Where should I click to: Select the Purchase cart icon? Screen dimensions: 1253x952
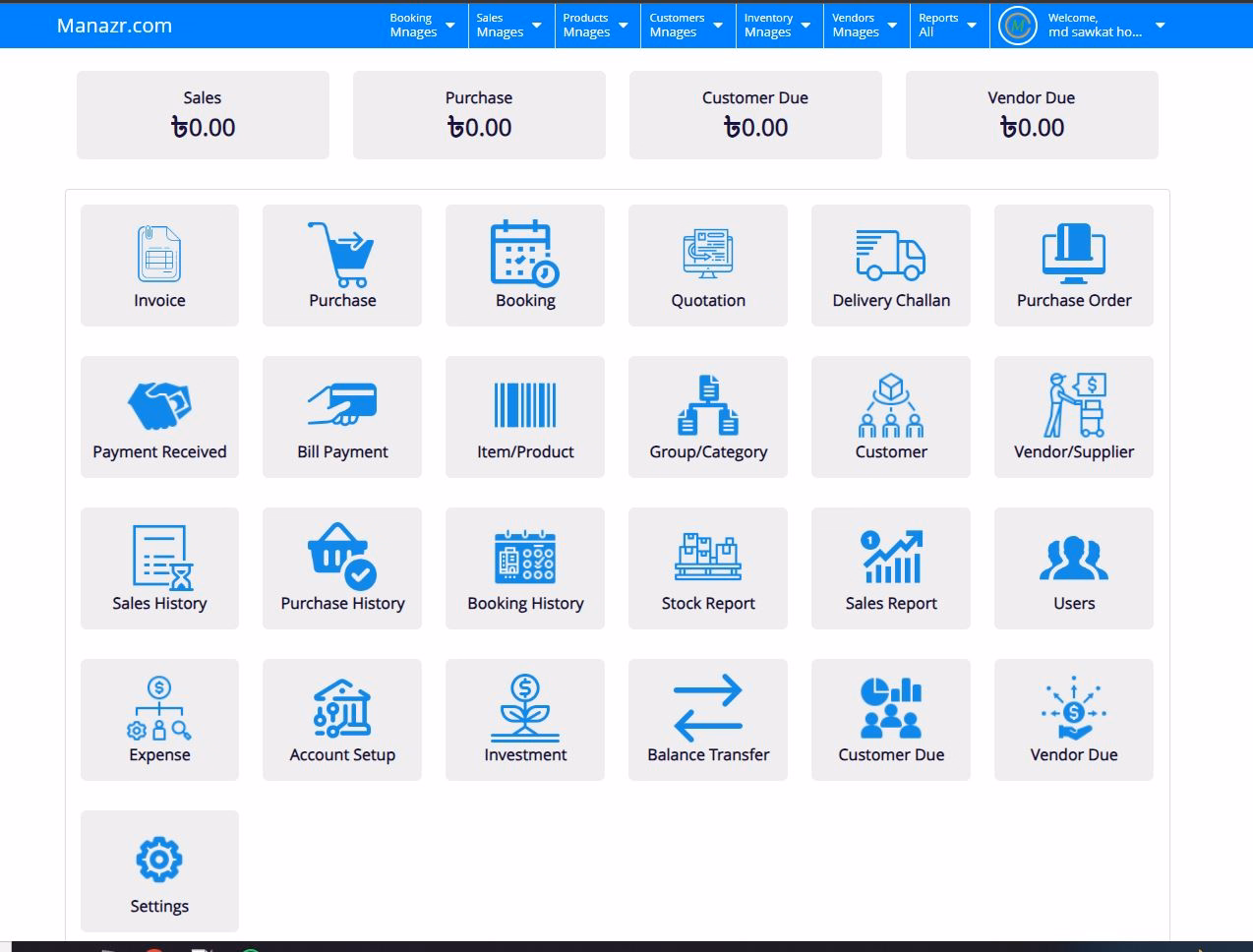(341, 256)
